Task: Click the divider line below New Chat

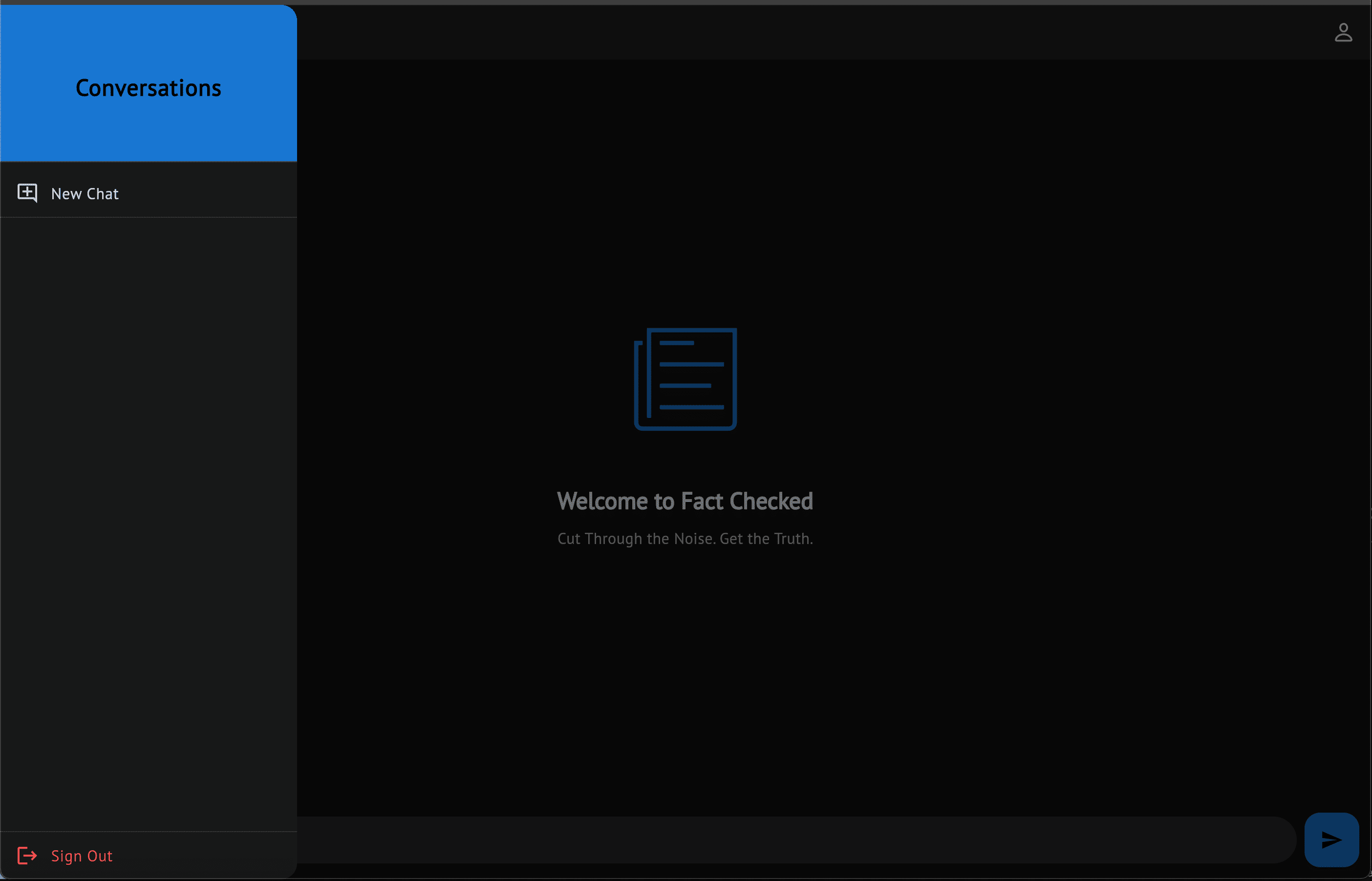Action: pyautogui.click(x=148, y=217)
